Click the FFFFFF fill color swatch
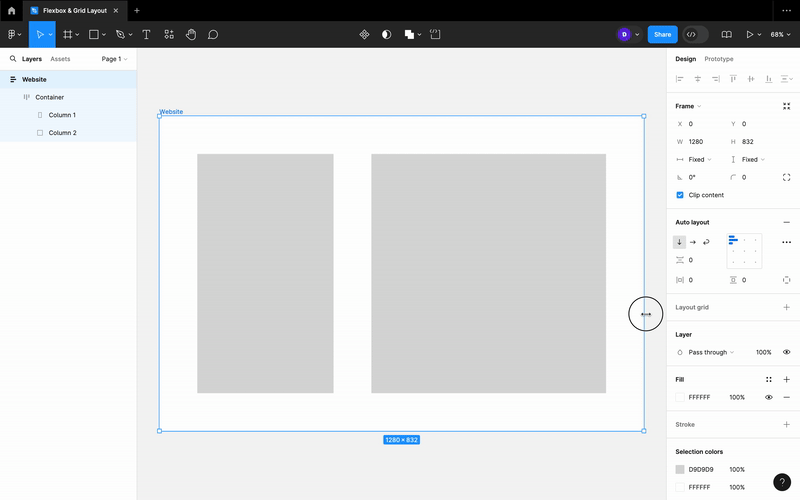Image resolution: width=800 pixels, height=500 pixels. (680, 397)
